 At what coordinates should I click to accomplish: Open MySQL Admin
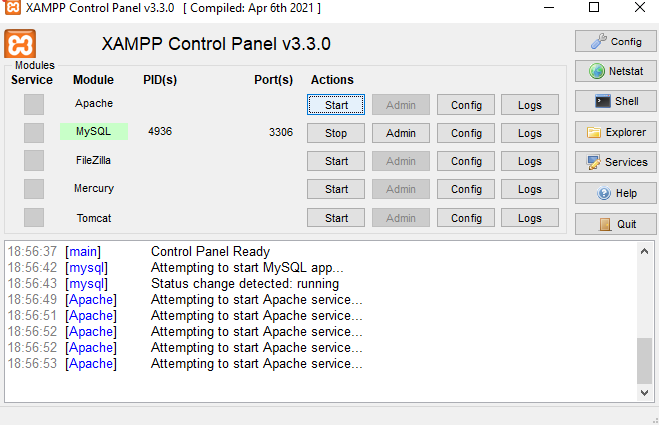click(x=401, y=133)
